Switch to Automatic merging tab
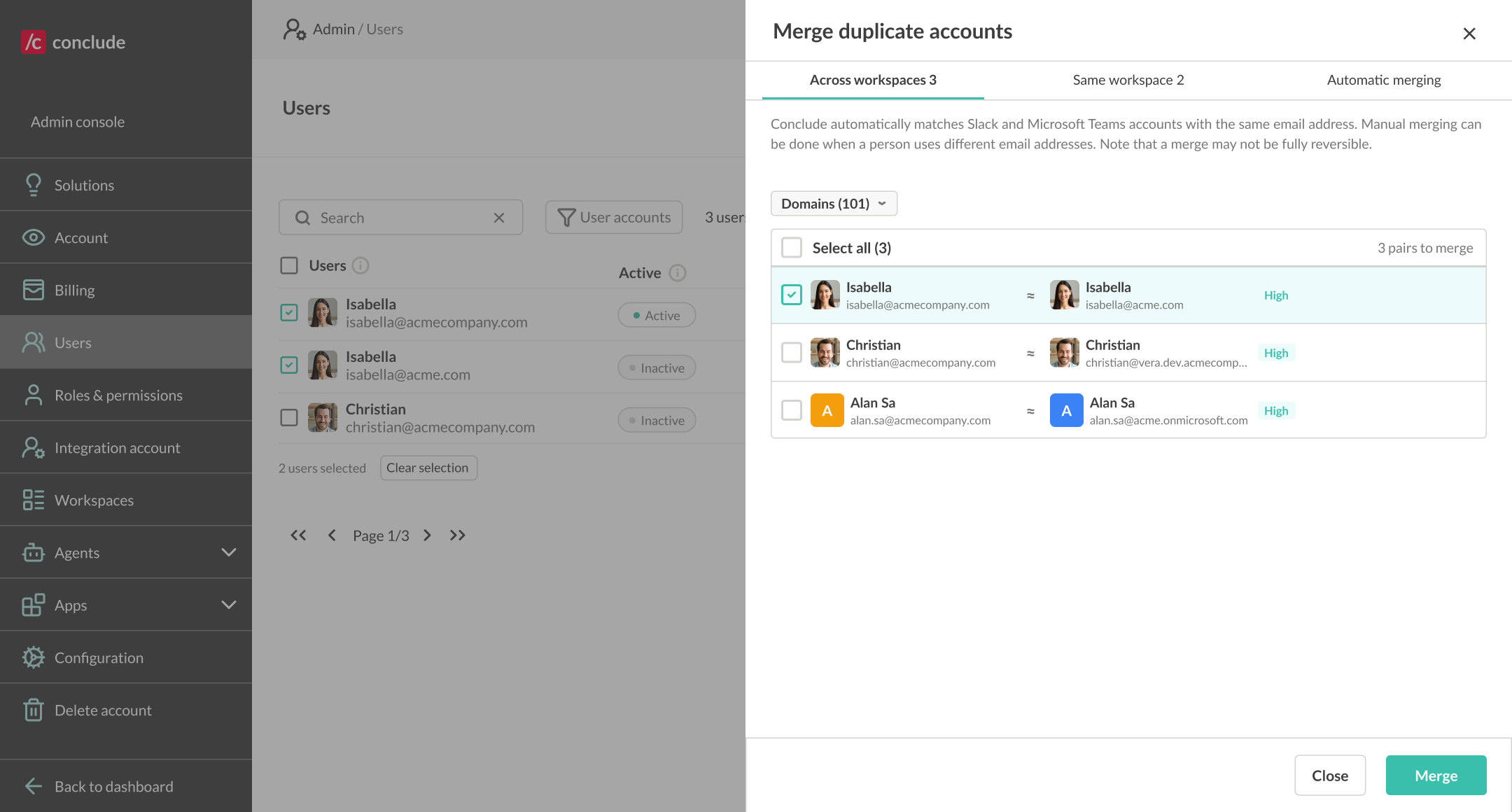This screenshot has height=812, width=1512. (1384, 80)
